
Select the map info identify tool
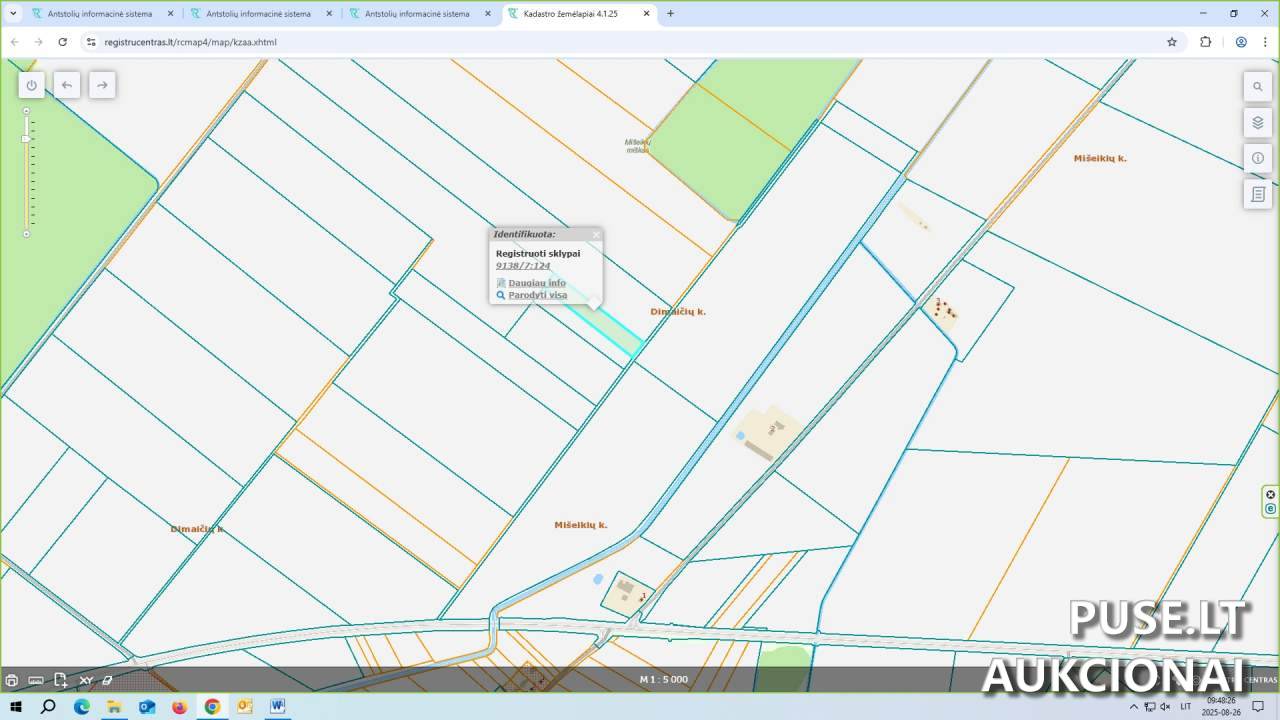[1258, 158]
